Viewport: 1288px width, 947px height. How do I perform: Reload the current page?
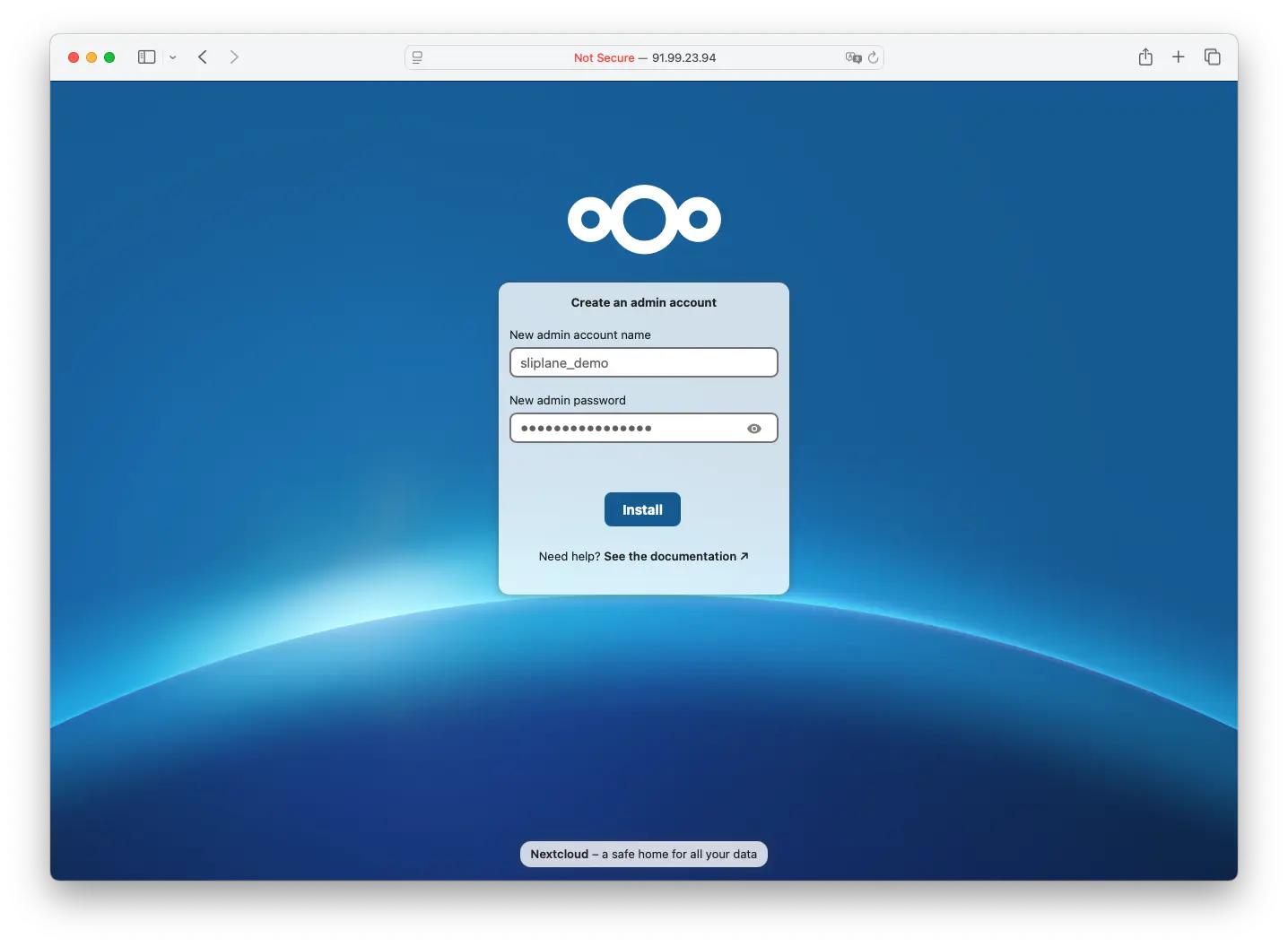point(874,57)
